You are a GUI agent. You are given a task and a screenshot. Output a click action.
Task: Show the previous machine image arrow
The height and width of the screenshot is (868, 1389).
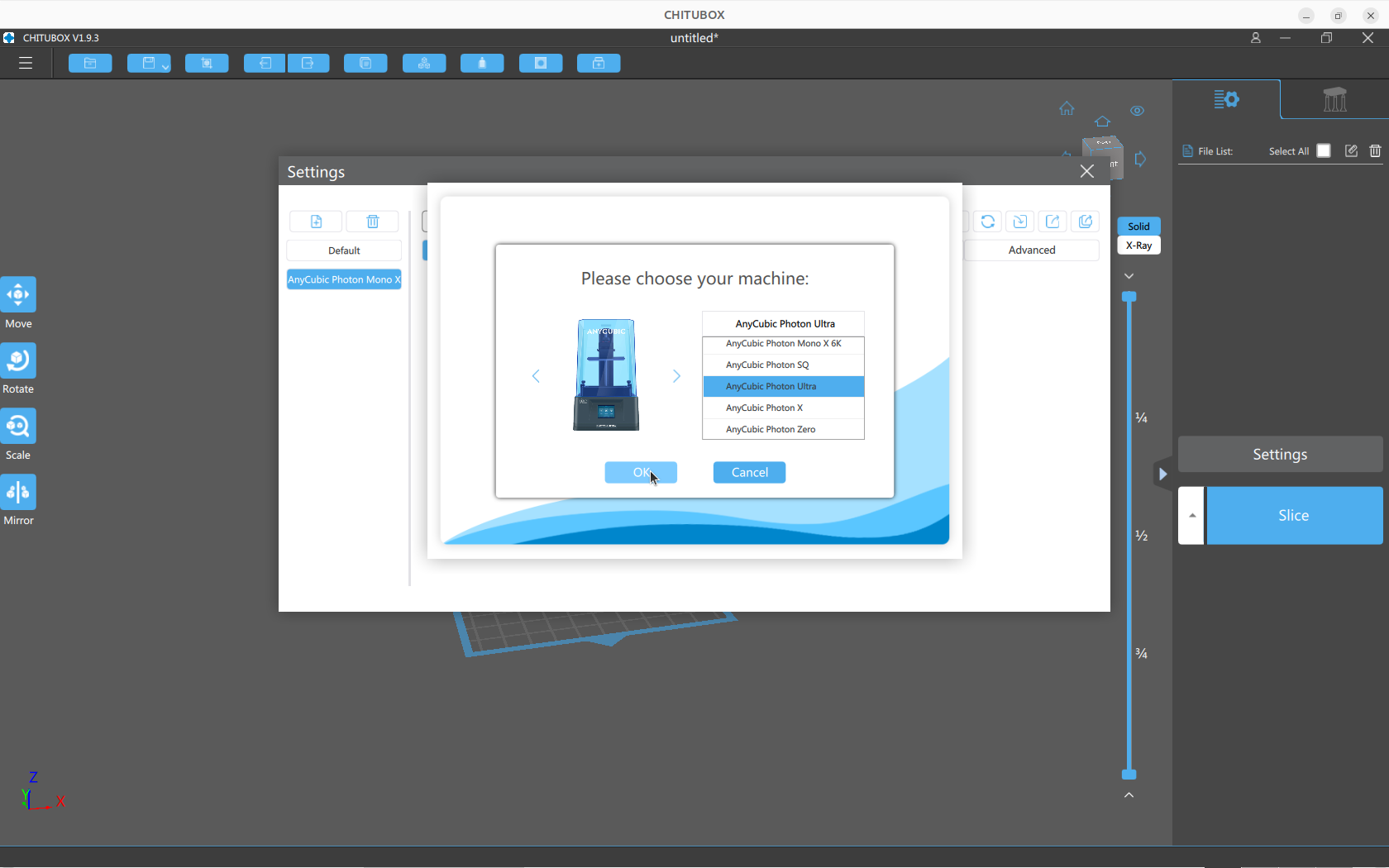point(536,376)
